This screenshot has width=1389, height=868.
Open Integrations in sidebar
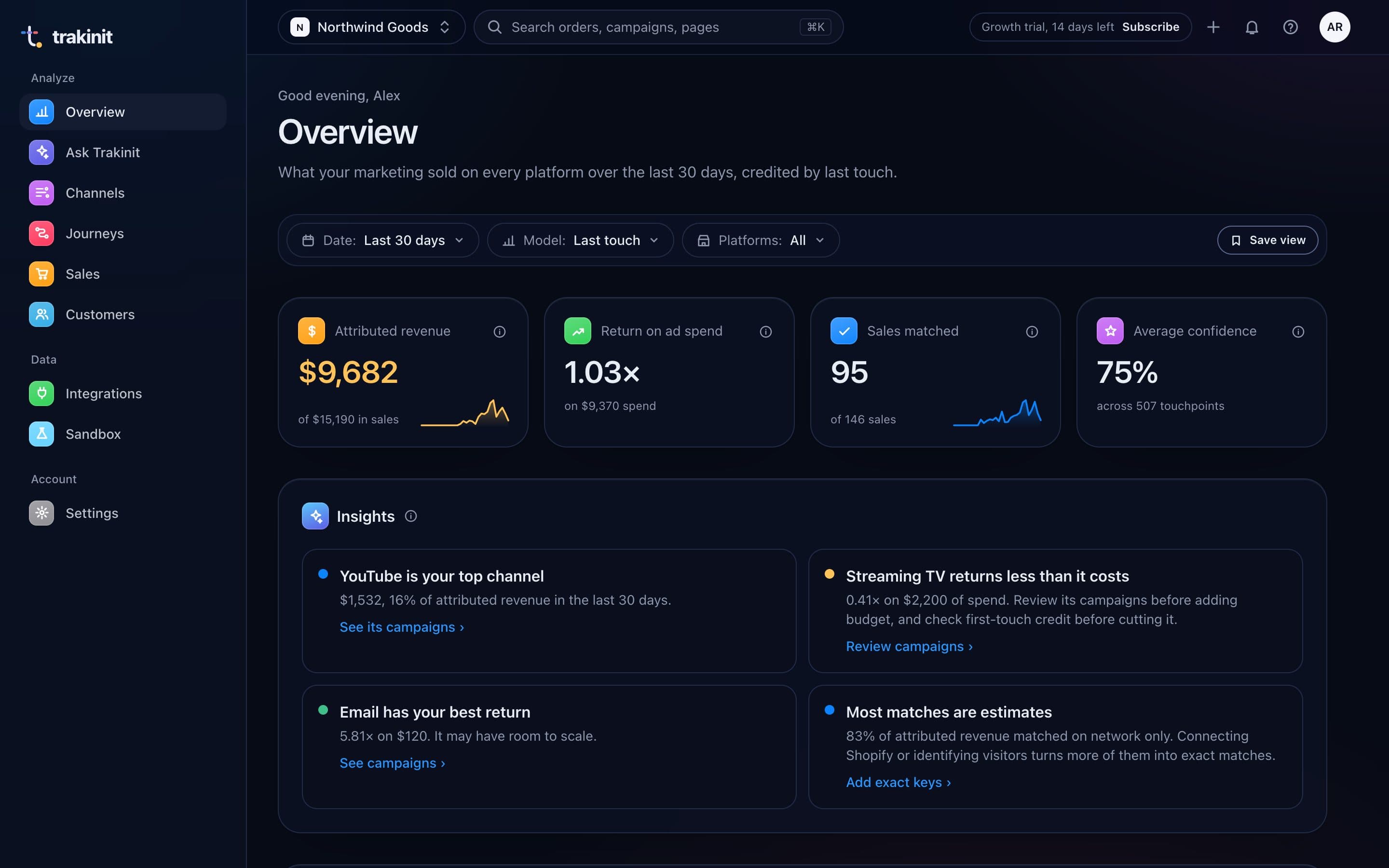[x=123, y=393]
